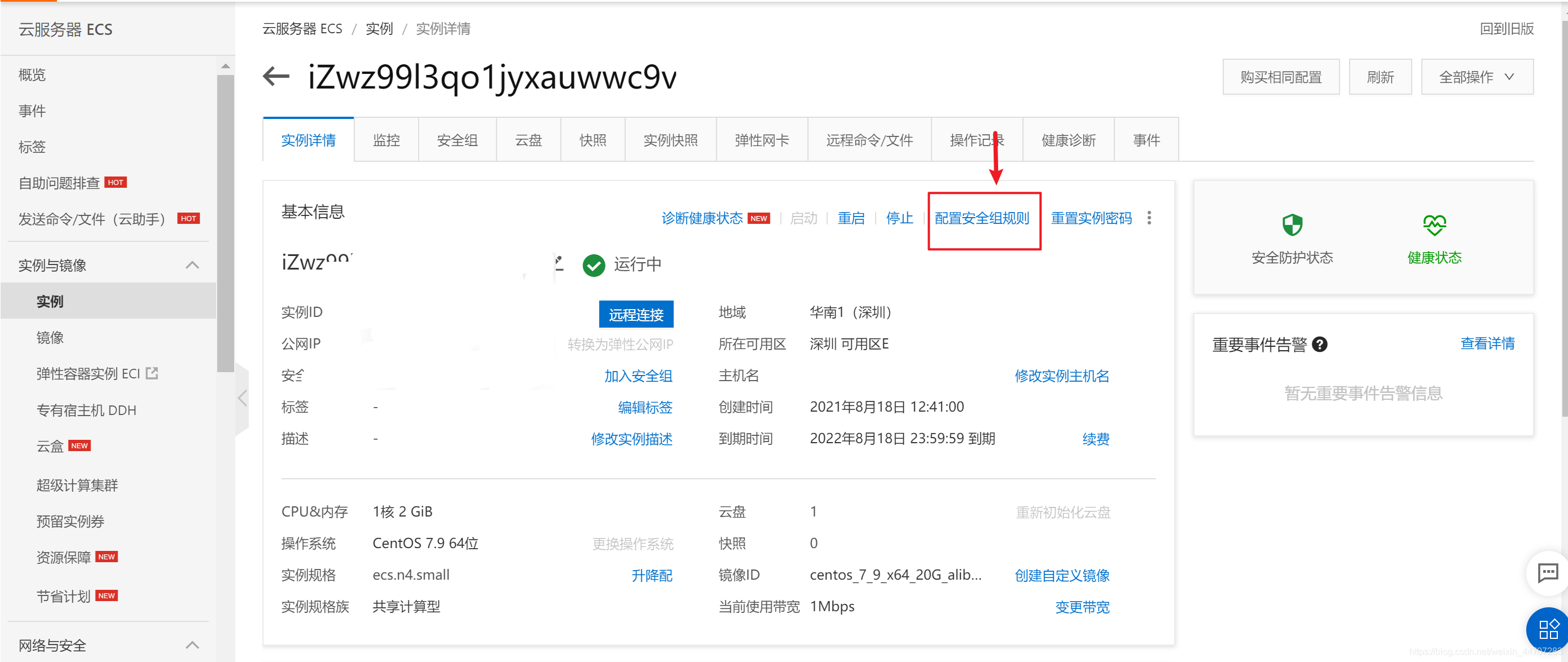
Task: Click the 健康状态 label
Action: [1434, 257]
